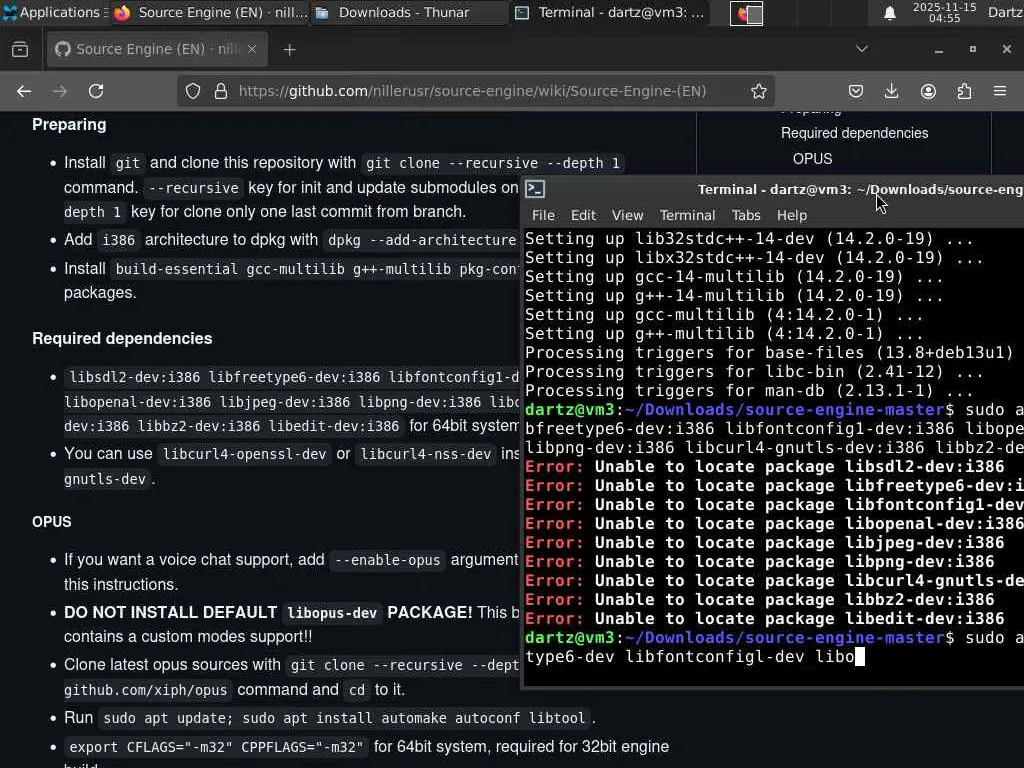The height and width of the screenshot is (768, 1024).
Task: Open the terminal Edit menu
Action: [583, 216]
